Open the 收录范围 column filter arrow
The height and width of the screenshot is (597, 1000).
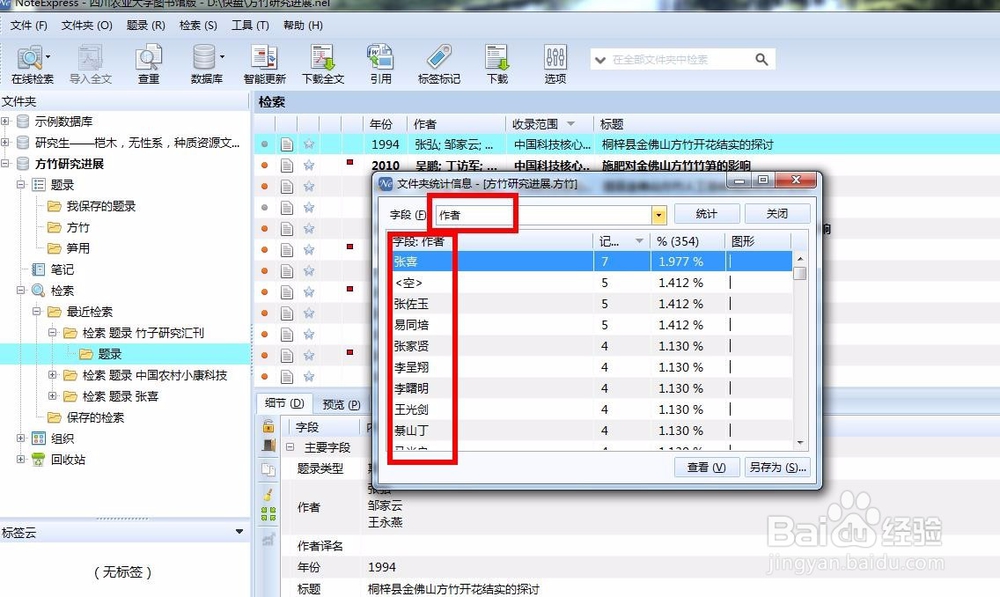pos(571,124)
